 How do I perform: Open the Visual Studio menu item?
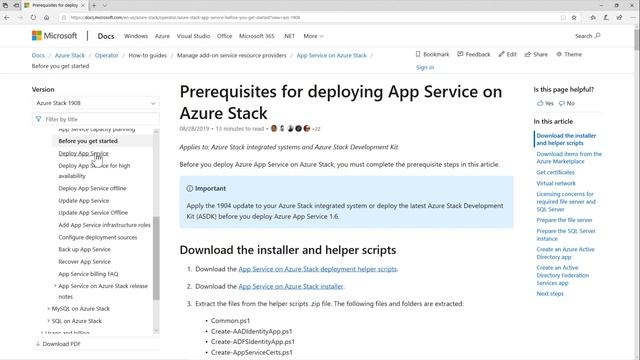click(193, 36)
